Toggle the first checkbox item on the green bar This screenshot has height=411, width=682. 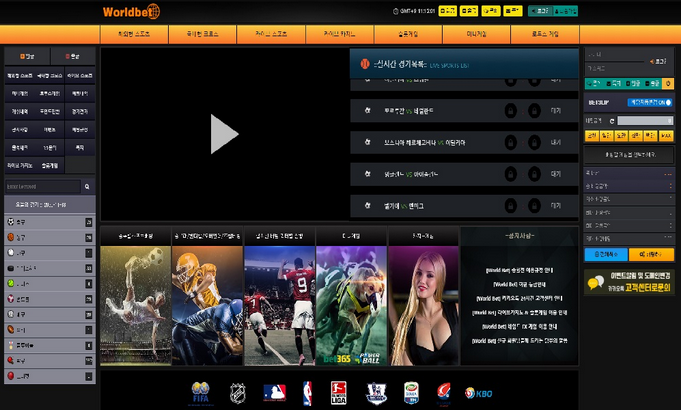point(596,83)
